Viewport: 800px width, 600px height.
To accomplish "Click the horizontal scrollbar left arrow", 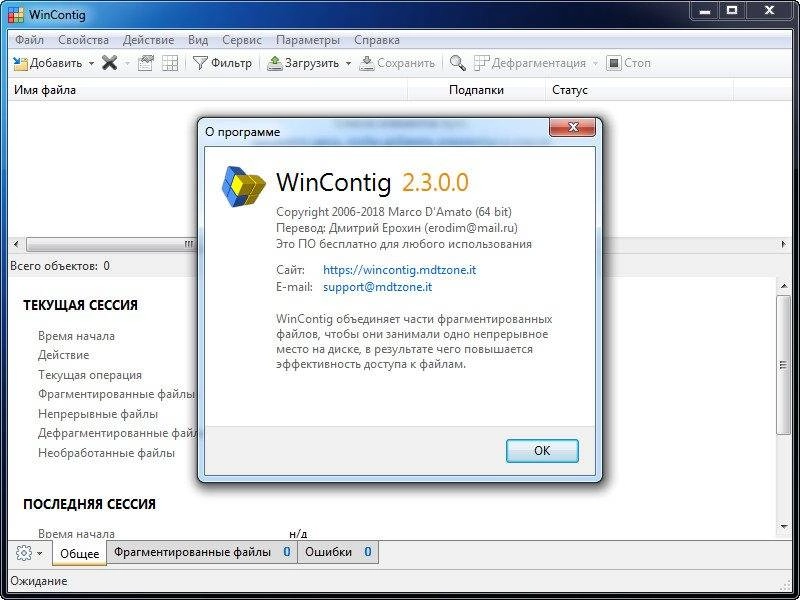I will point(16,244).
